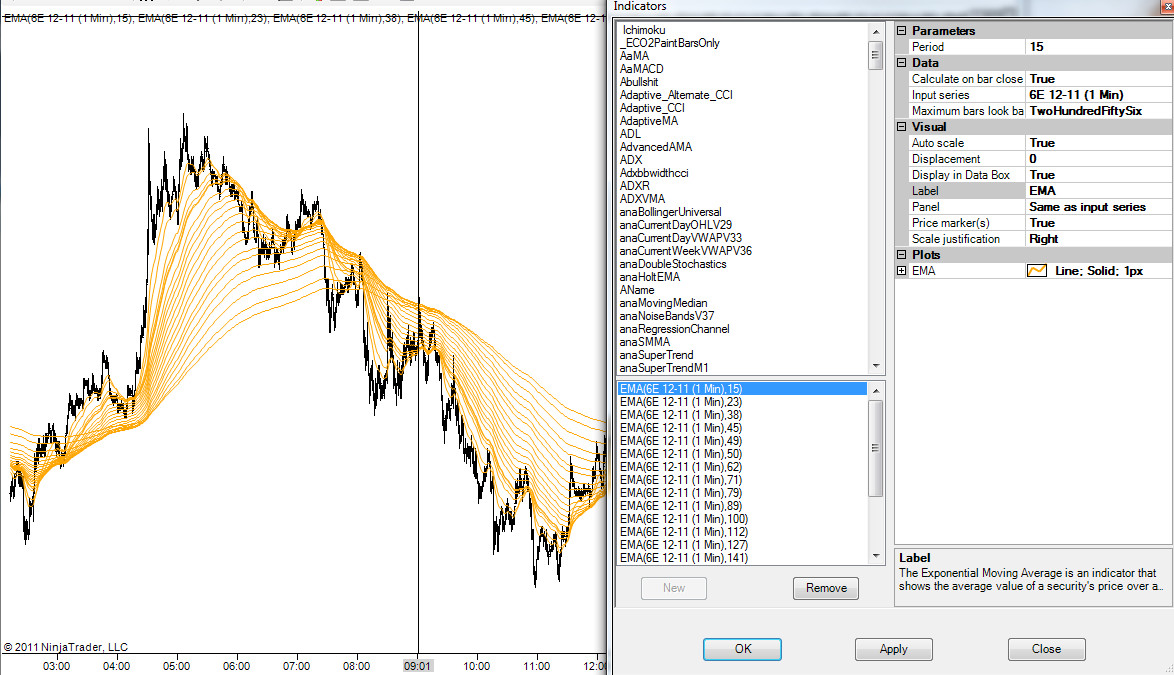Click the 09:01 time marker on chart
1174x675 pixels.
point(417,666)
